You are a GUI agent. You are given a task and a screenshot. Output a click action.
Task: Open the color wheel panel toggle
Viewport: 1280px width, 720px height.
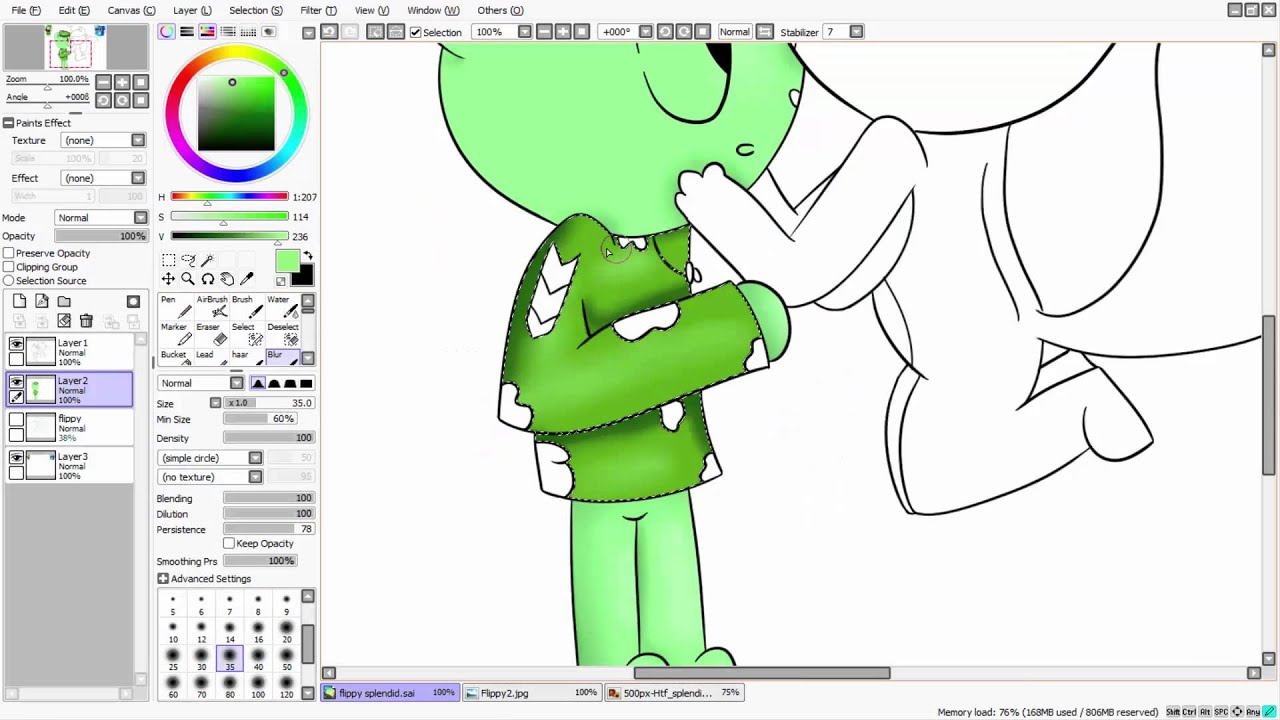167,32
